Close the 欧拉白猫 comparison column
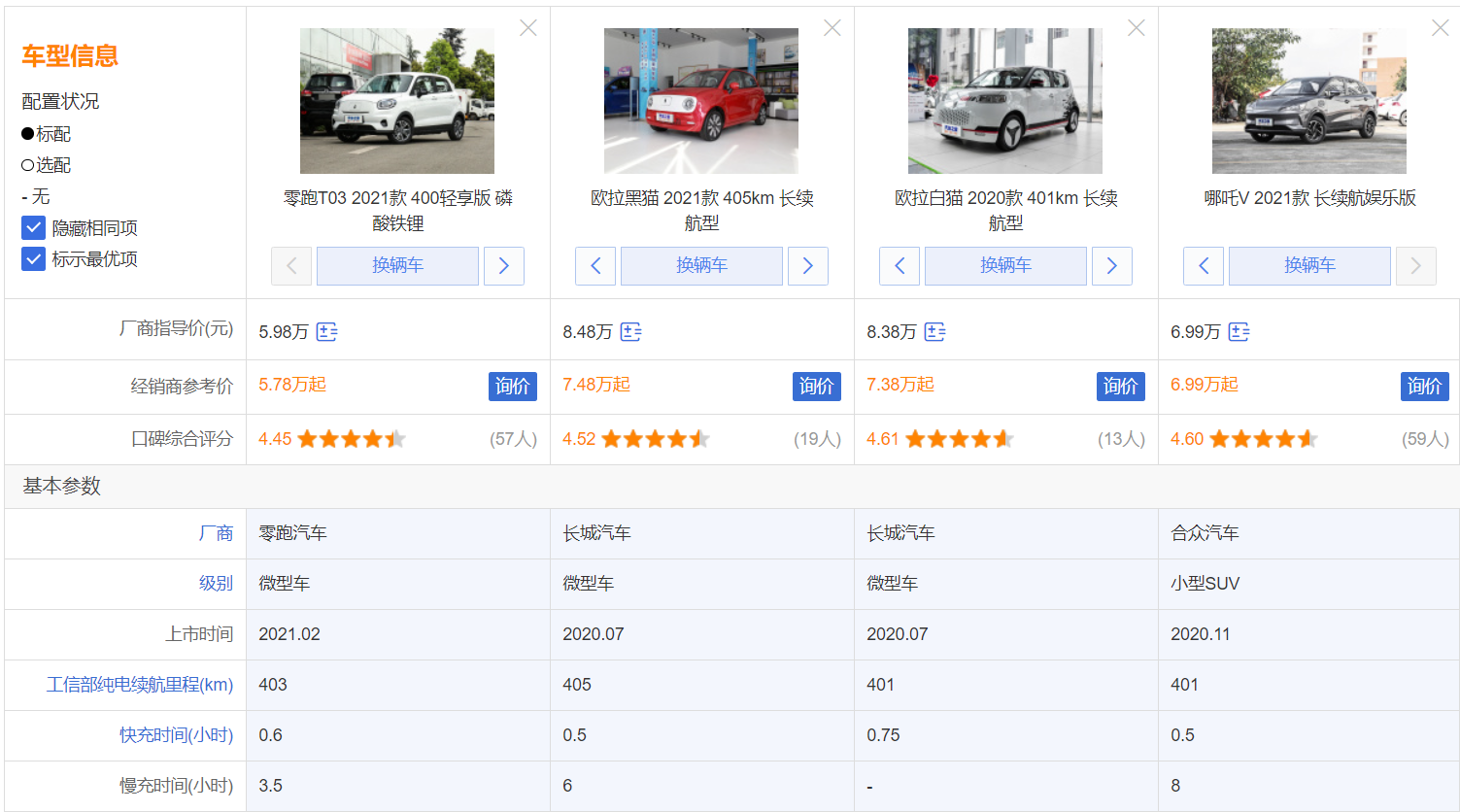1460x812 pixels. point(1137,28)
